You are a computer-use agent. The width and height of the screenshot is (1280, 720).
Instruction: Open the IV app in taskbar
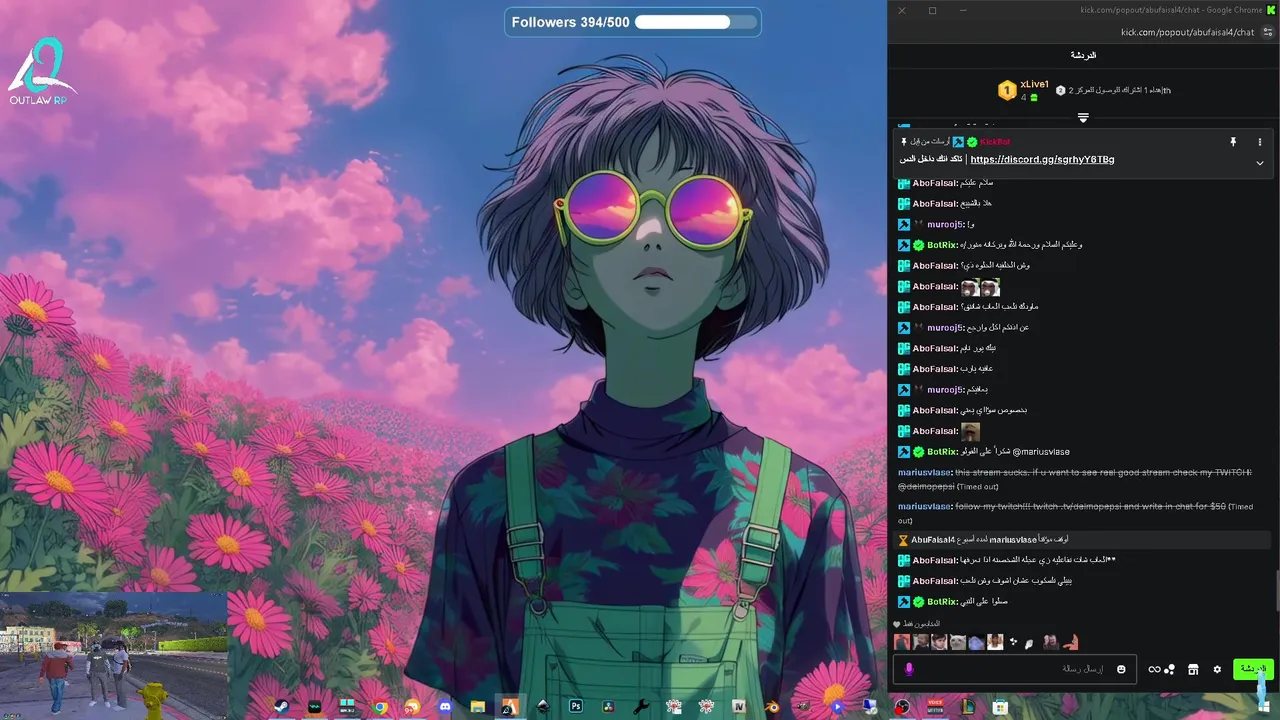[739, 706]
